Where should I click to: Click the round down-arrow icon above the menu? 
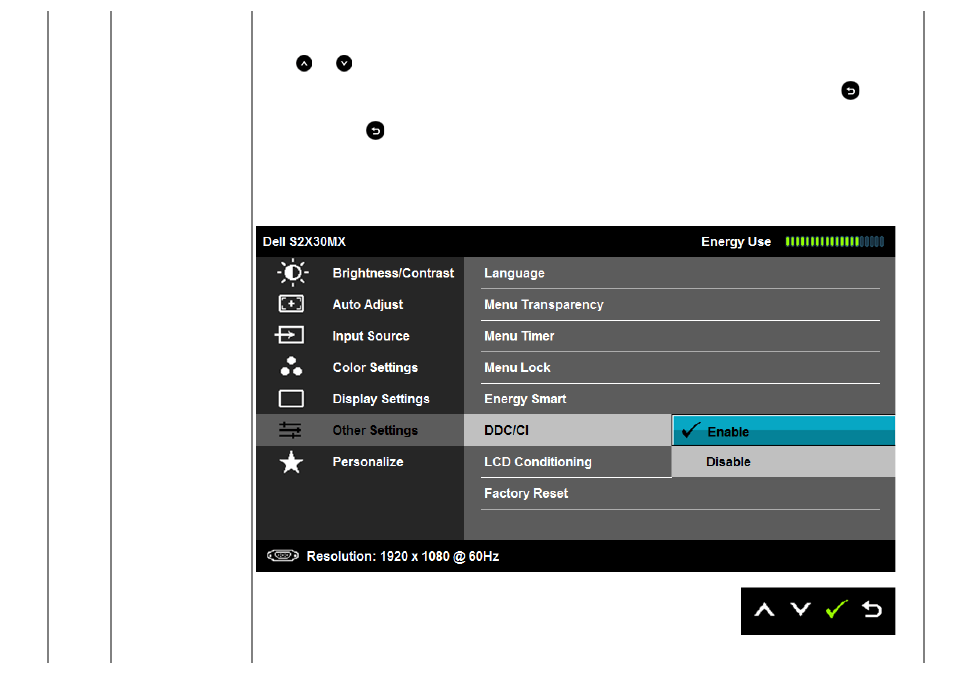[344, 63]
